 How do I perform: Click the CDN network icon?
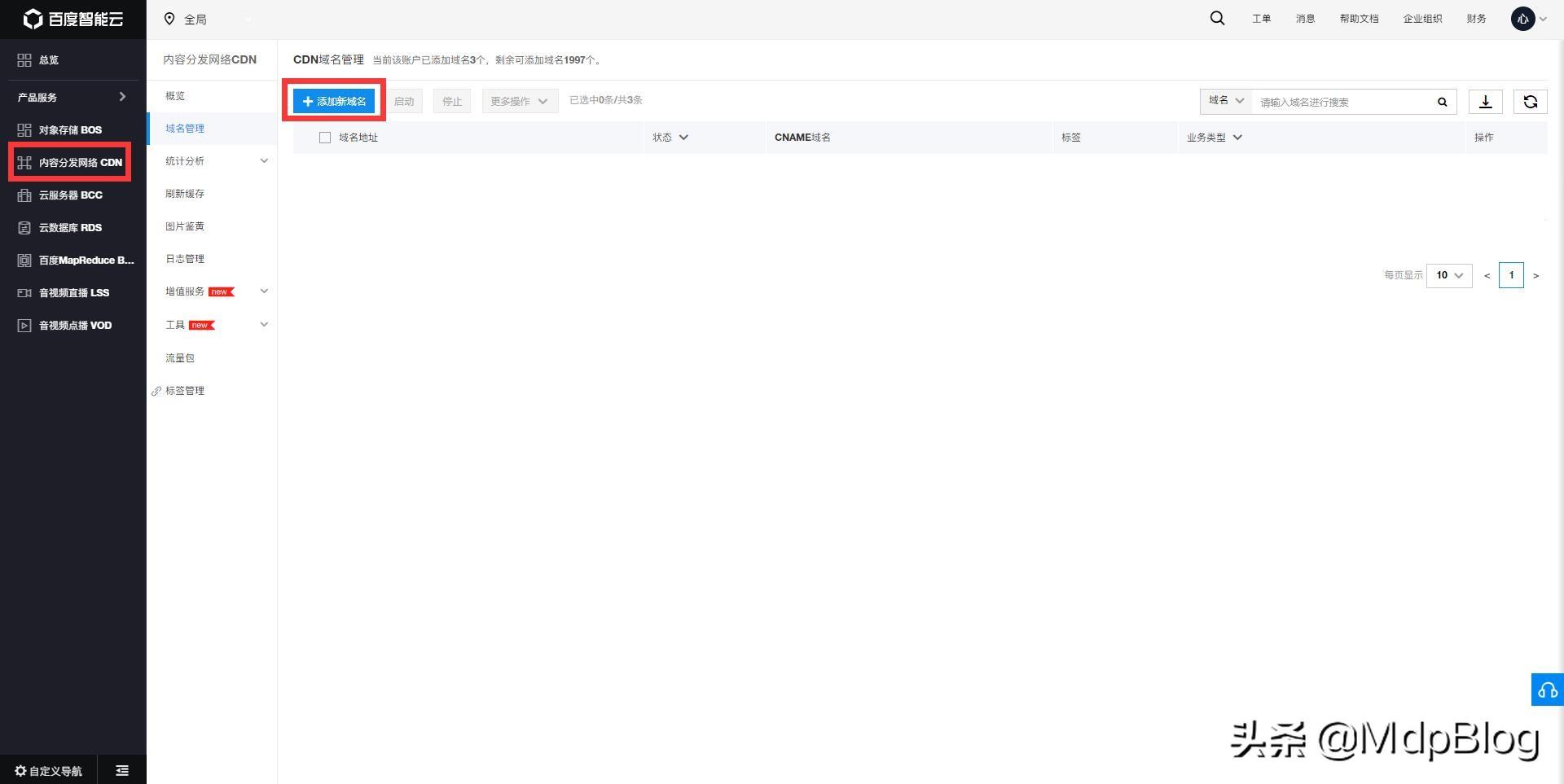24,163
